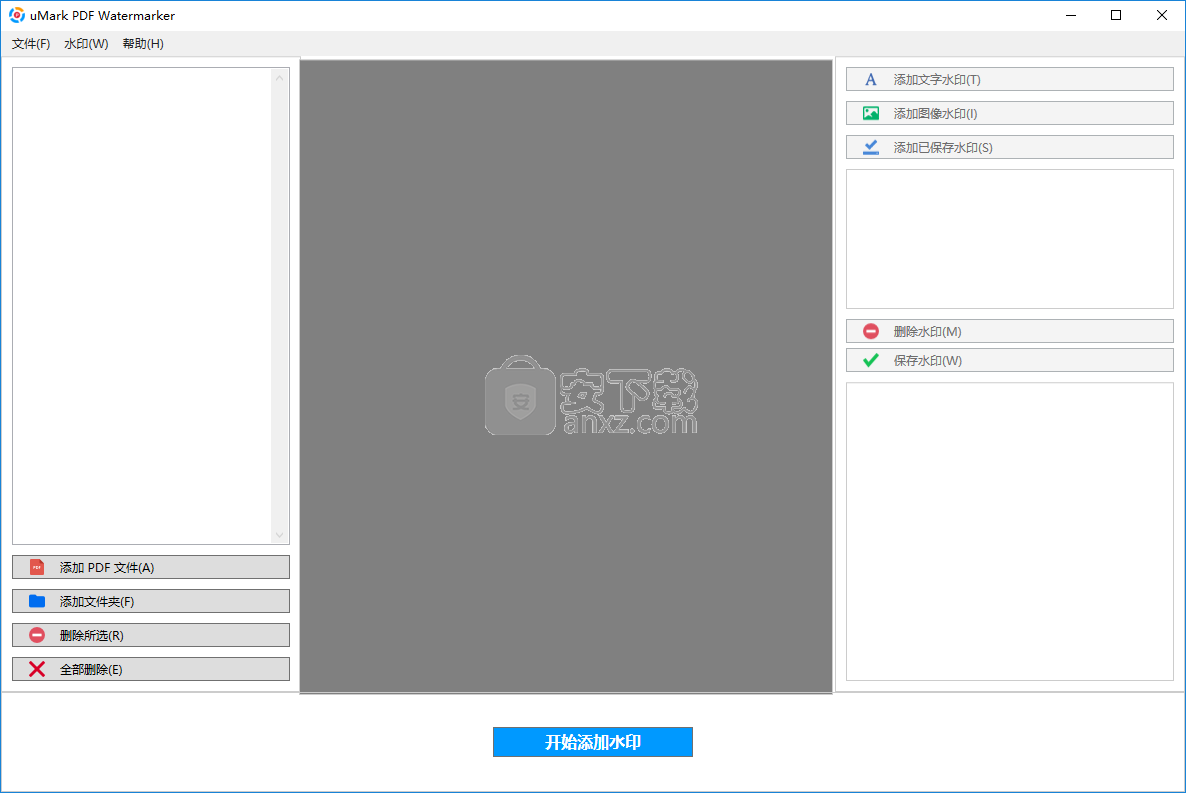Minimize the uMark window
The image size is (1186, 793).
click(1071, 15)
